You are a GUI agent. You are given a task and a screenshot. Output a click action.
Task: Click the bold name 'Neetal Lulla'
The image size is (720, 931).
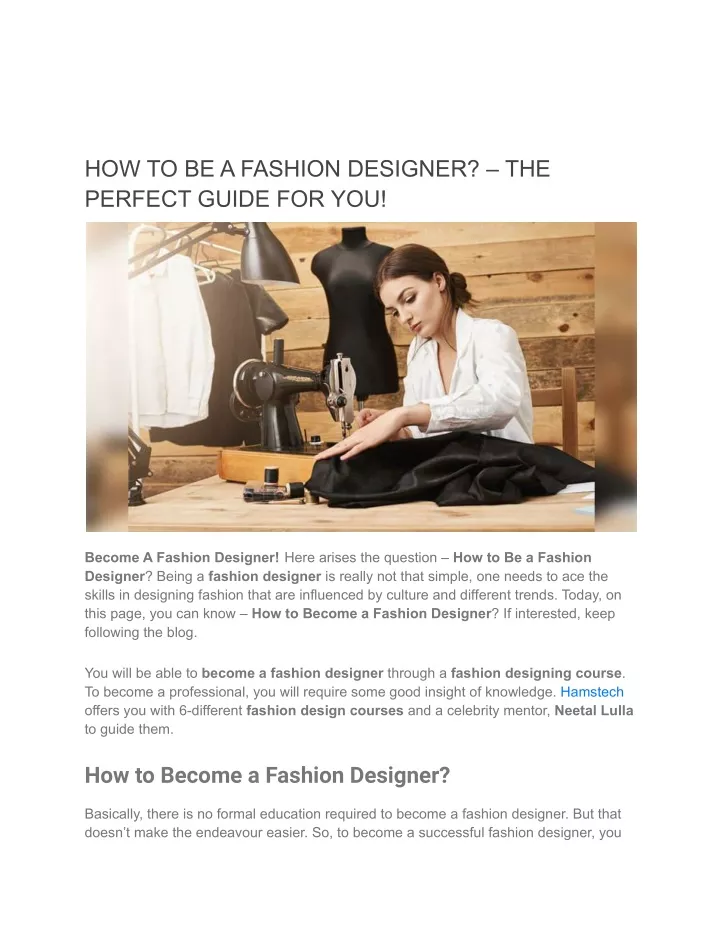(594, 711)
